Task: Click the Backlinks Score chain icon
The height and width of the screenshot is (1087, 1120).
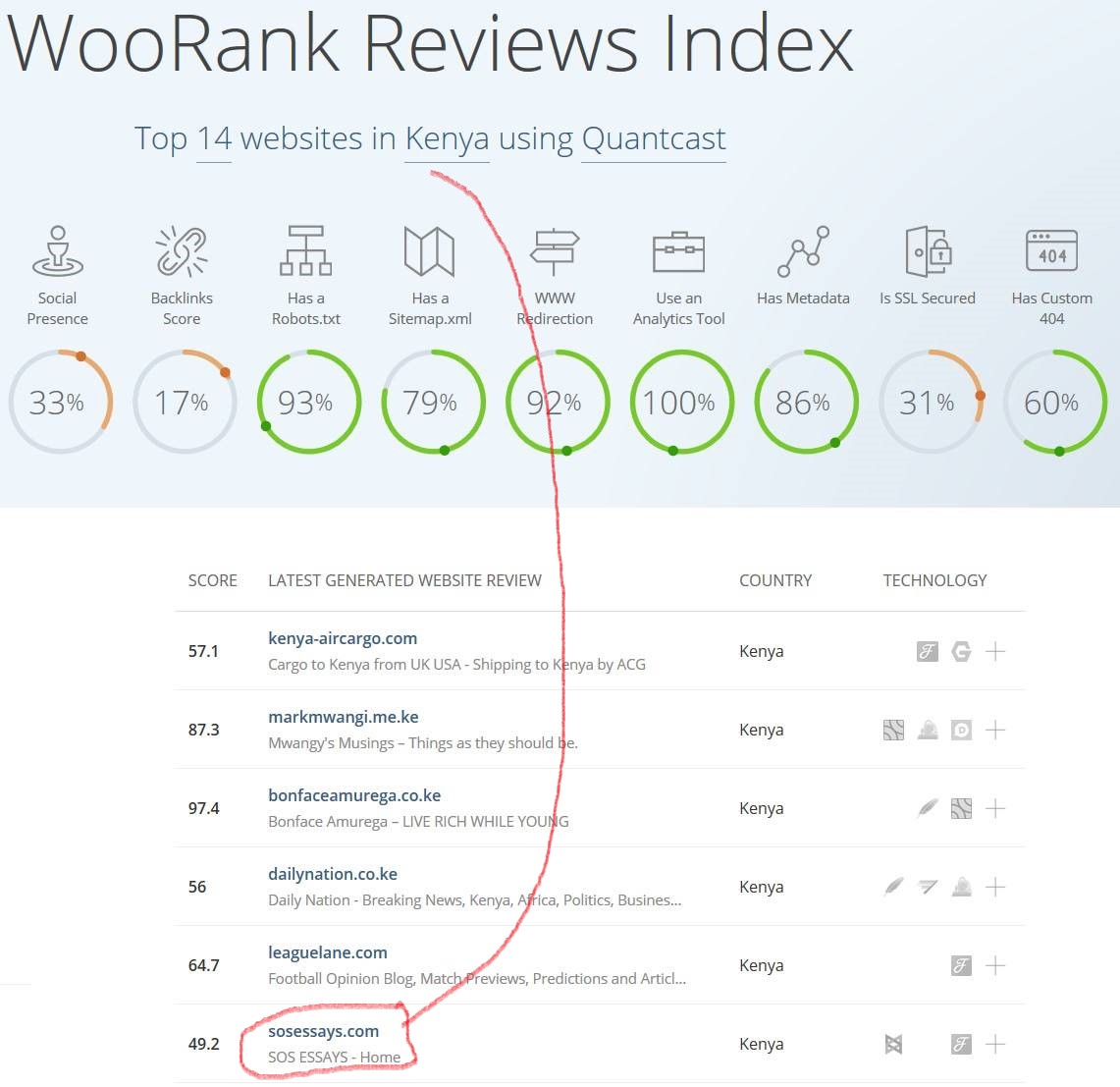Action: coord(182,250)
